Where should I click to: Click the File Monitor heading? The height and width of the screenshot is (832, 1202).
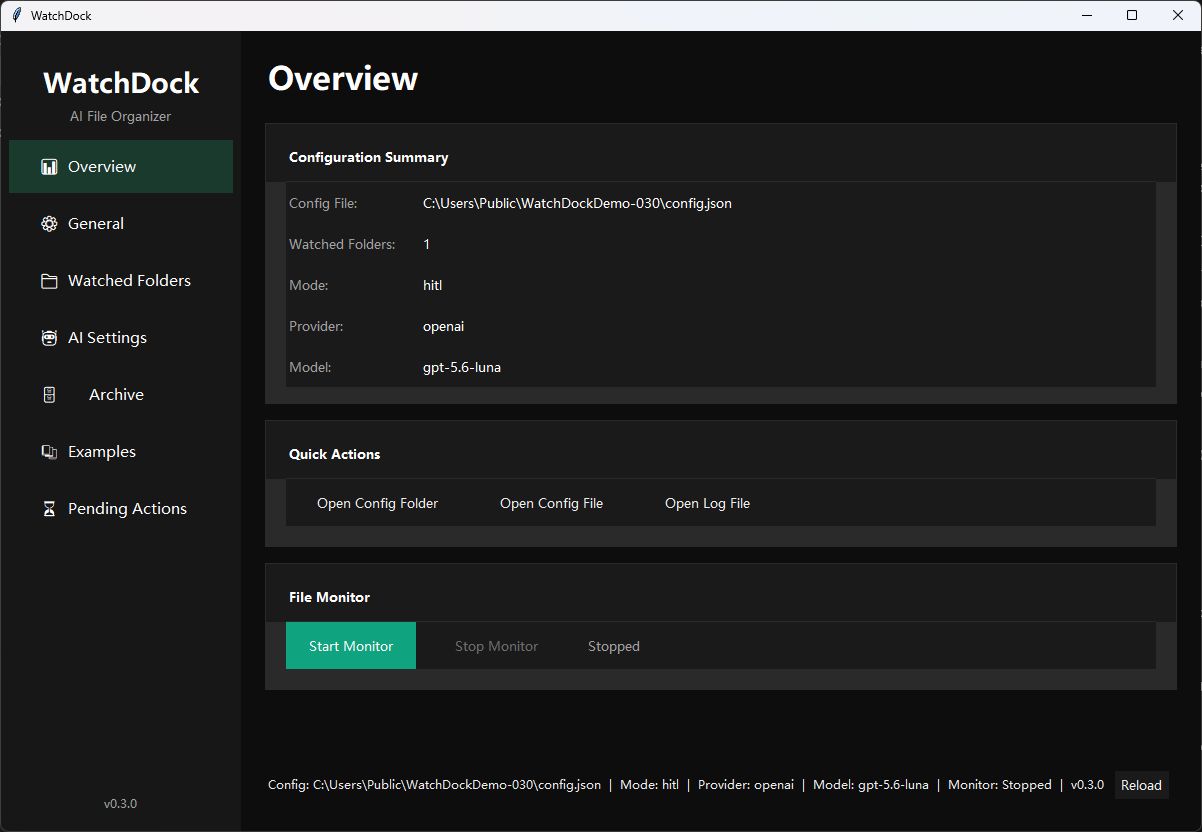[330, 597]
